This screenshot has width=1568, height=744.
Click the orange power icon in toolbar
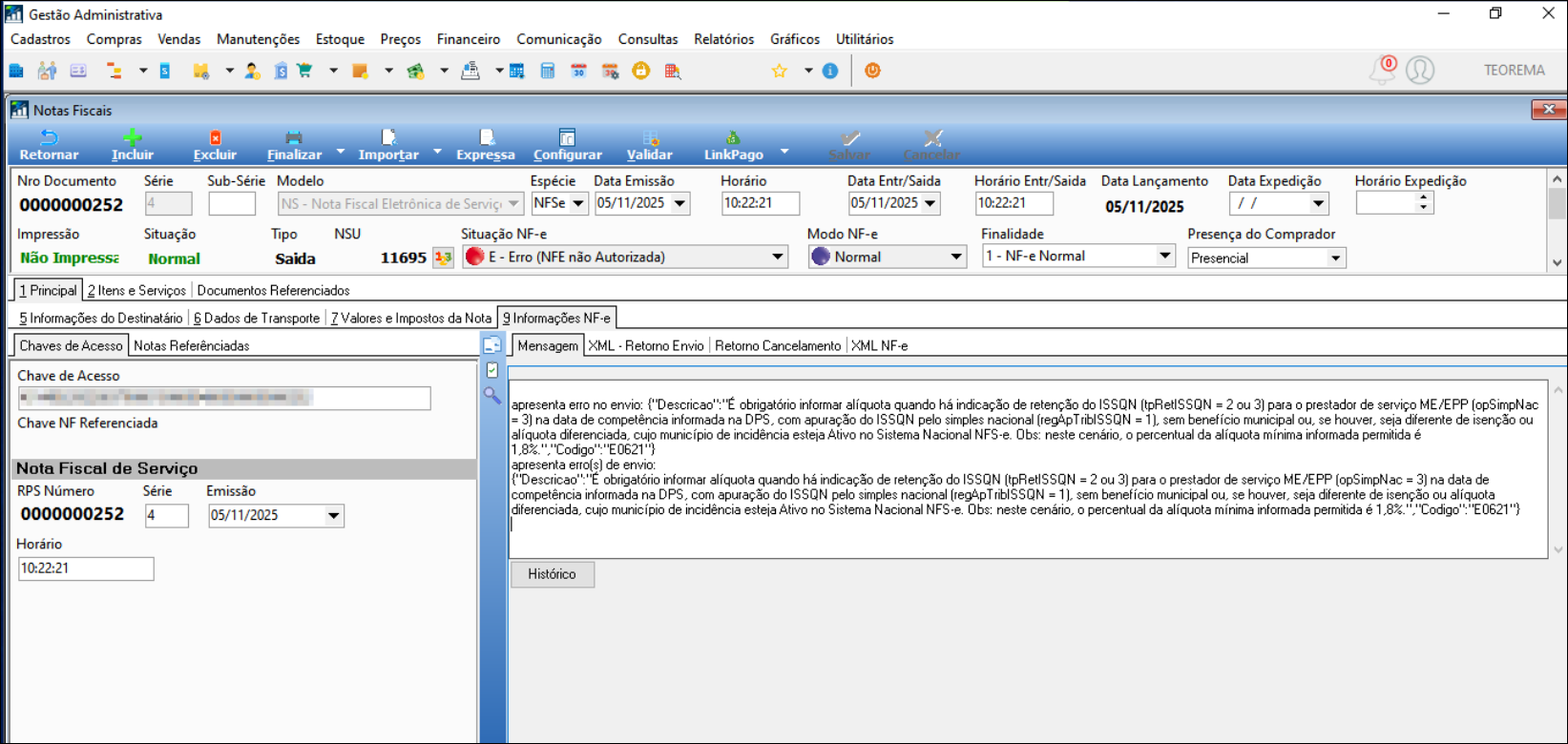coord(872,72)
